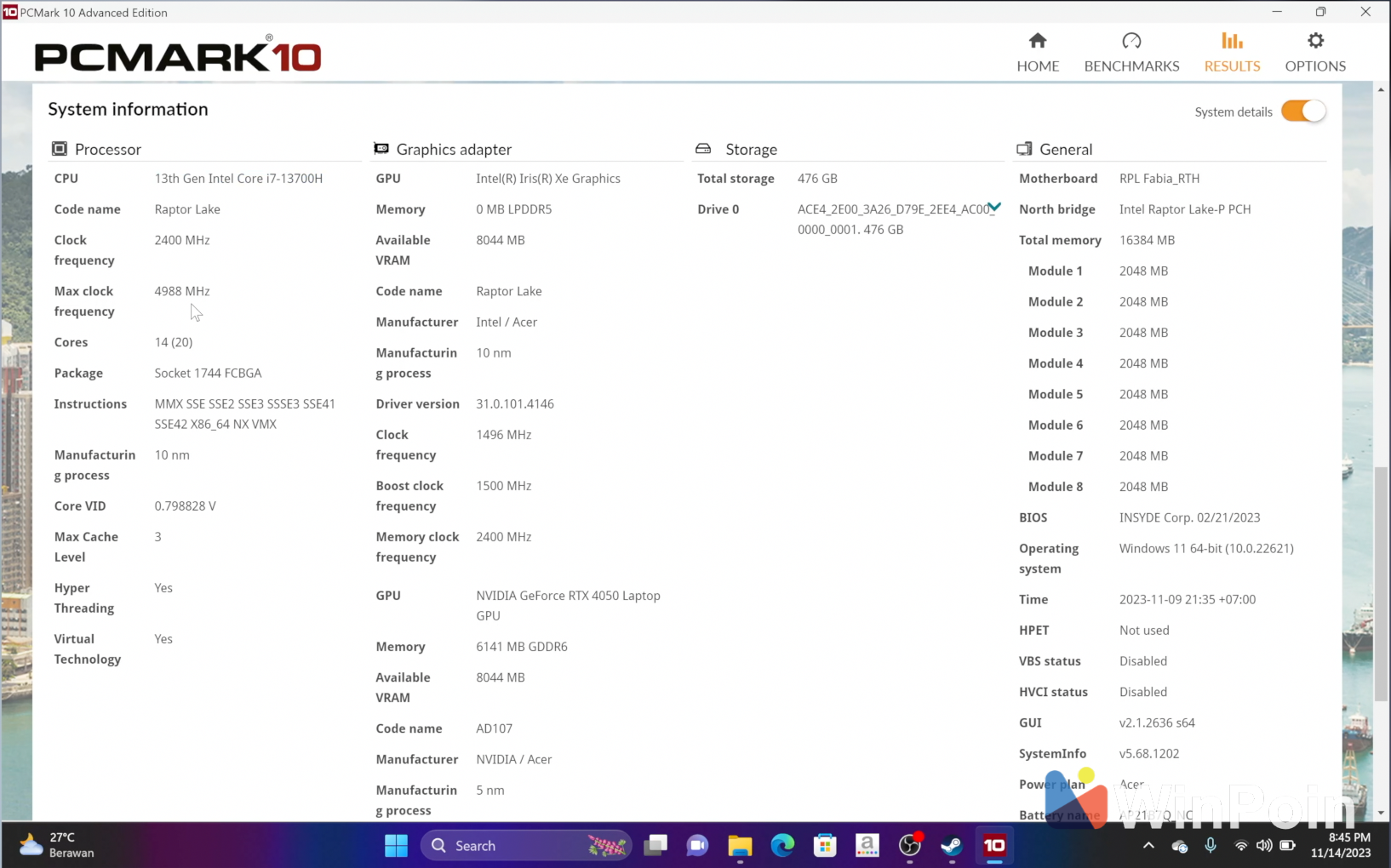Click the General section icon
Image resolution: width=1391 pixels, height=868 pixels.
point(1024,149)
